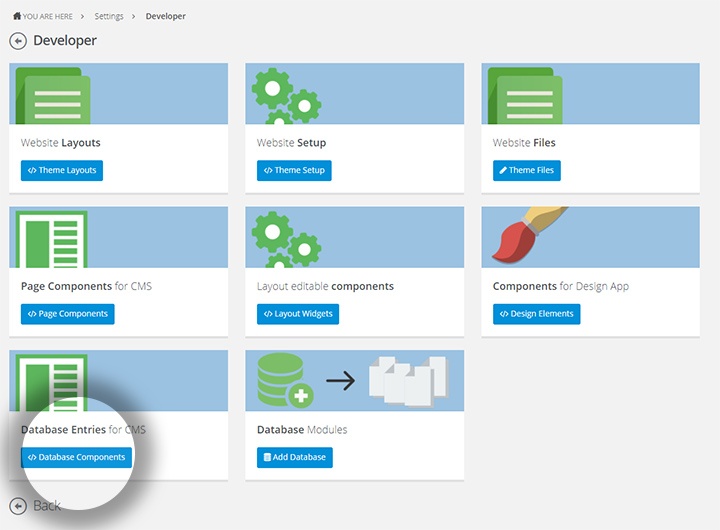Click the bottom Back arrow circle icon
This screenshot has width=720, height=530.
tap(18, 506)
